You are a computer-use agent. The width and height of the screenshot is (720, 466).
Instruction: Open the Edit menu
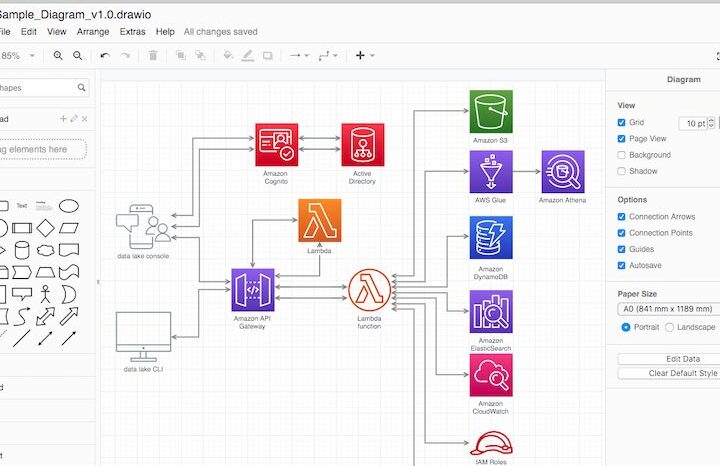coord(28,32)
